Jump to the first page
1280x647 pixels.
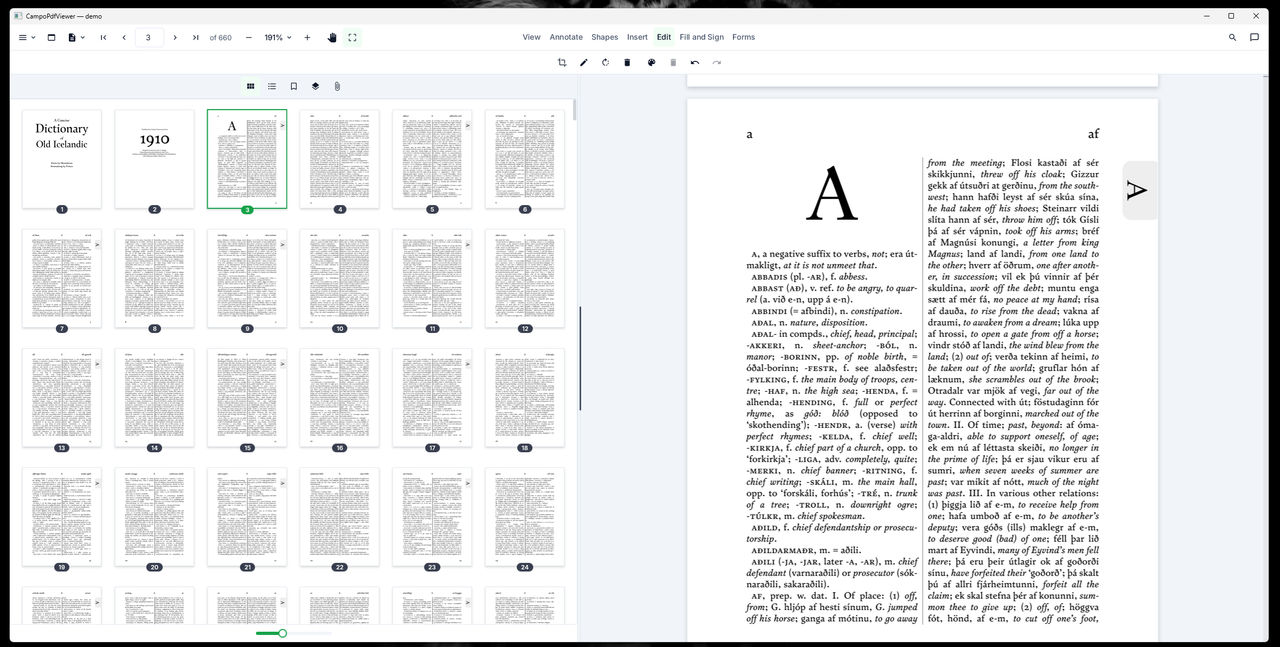pyautogui.click(x=103, y=37)
